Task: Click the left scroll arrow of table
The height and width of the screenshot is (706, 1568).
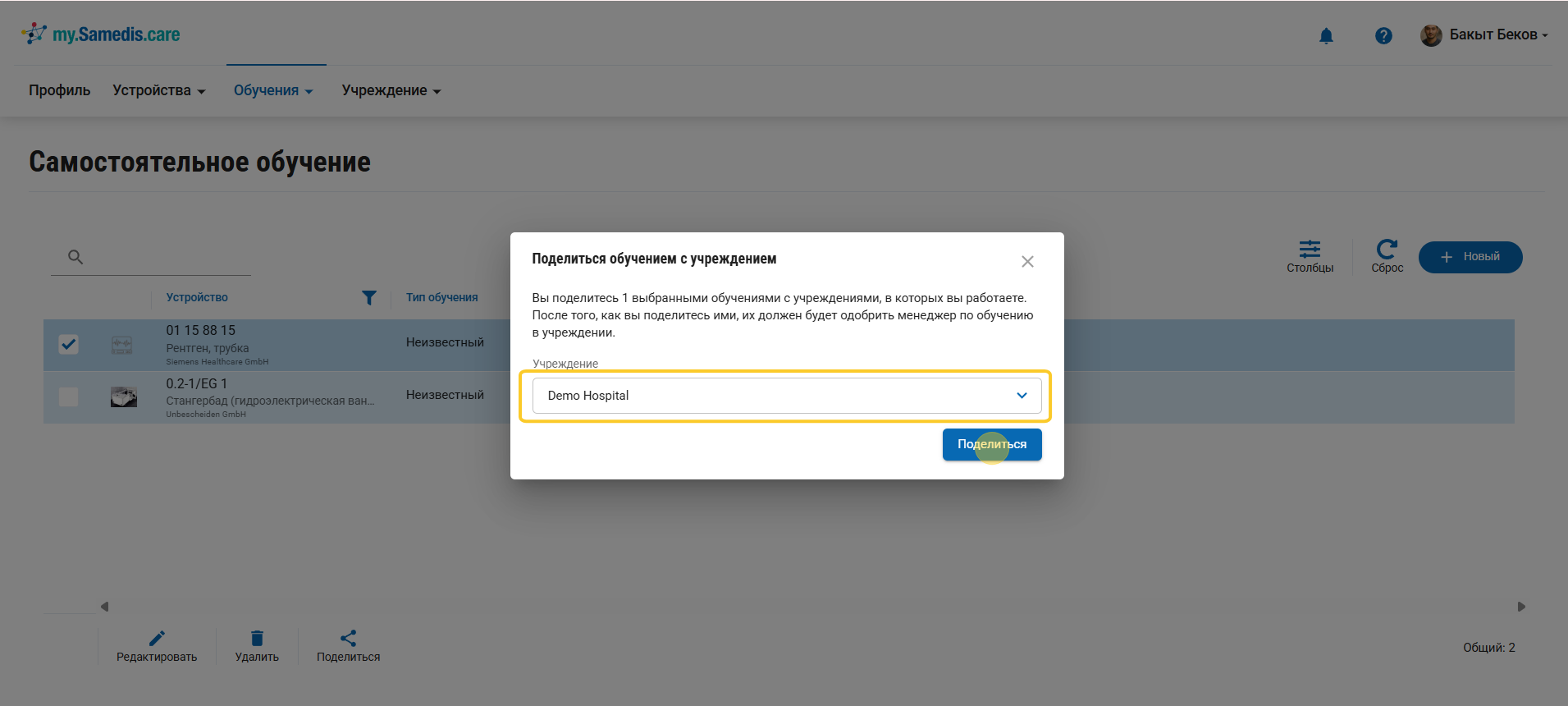Action: pyautogui.click(x=104, y=607)
